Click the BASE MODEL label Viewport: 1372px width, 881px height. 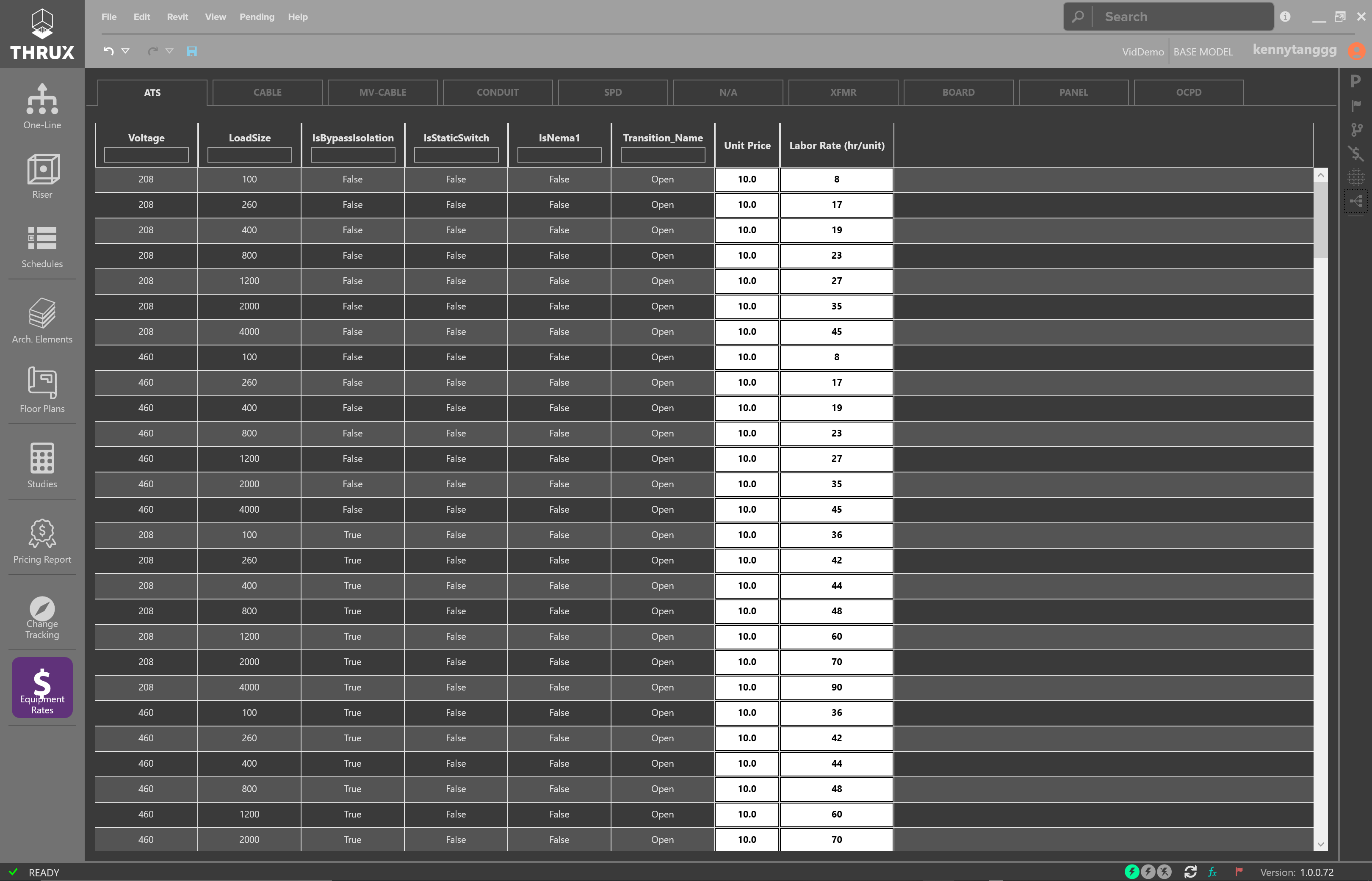pyautogui.click(x=1203, y=52)
